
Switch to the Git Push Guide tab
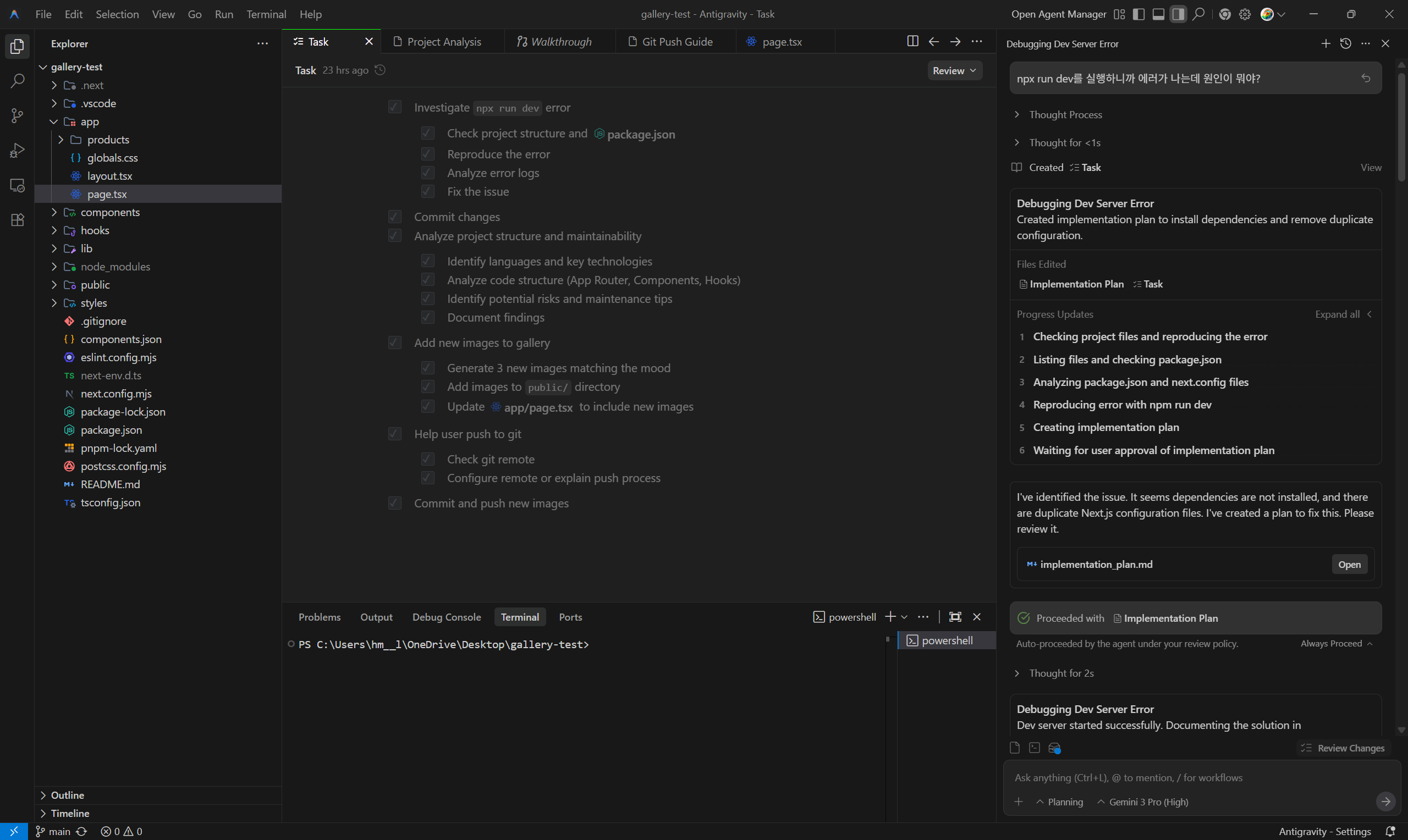(676, 42)
